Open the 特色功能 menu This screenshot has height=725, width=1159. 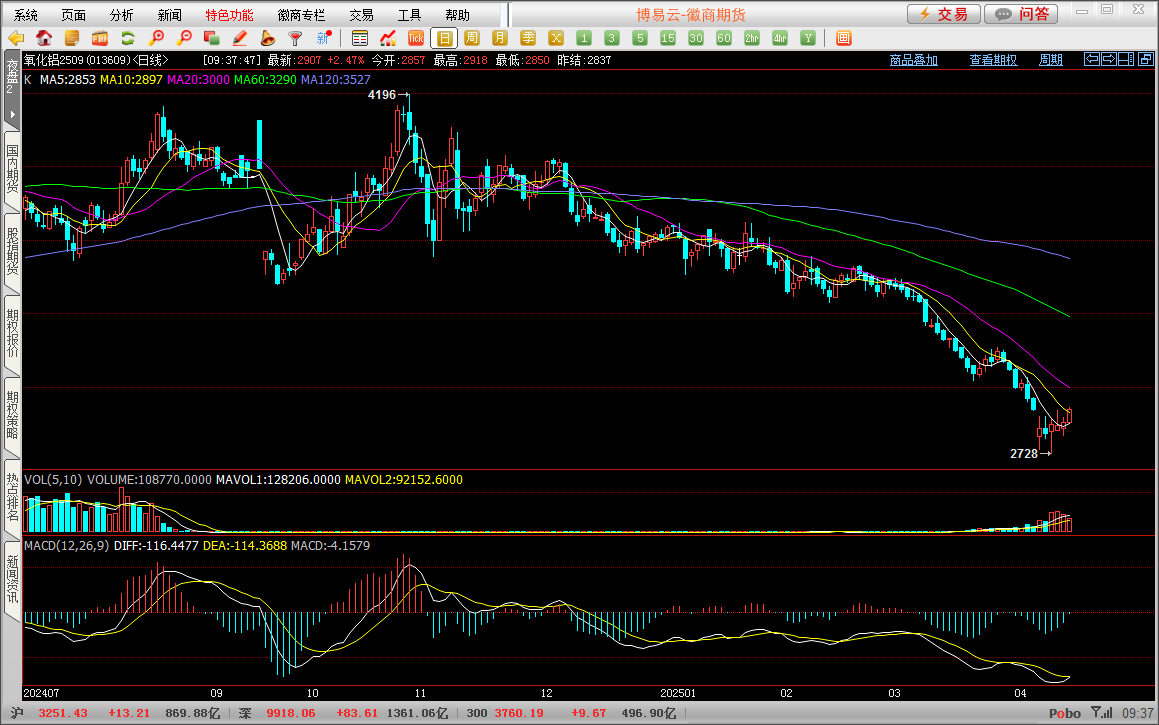click(x=229, y=15)
